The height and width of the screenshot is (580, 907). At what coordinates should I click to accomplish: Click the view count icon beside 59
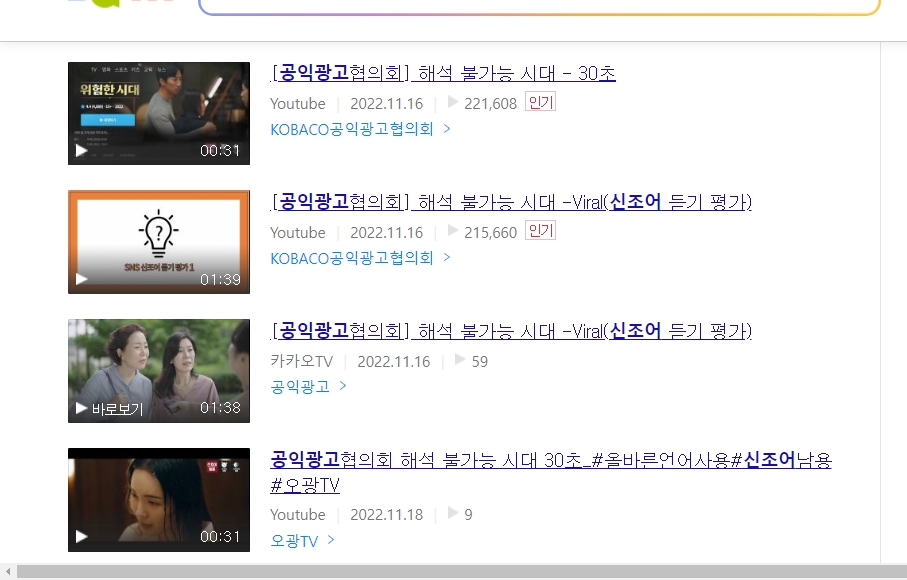pos(460,360)
